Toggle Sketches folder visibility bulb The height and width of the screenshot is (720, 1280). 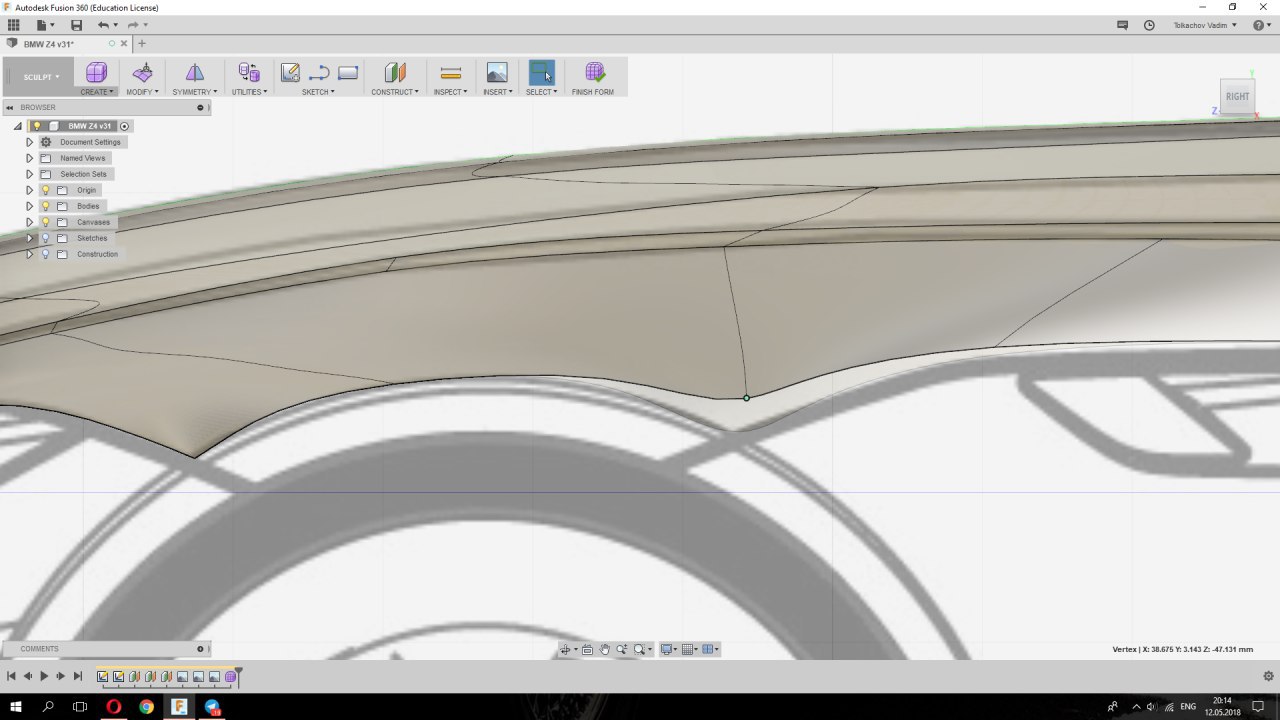45,238
